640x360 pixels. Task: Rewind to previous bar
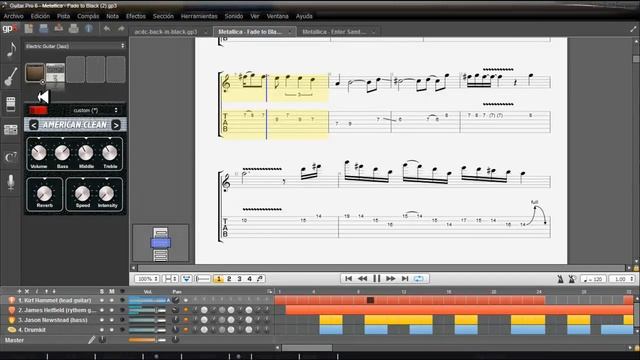(362, 278)
